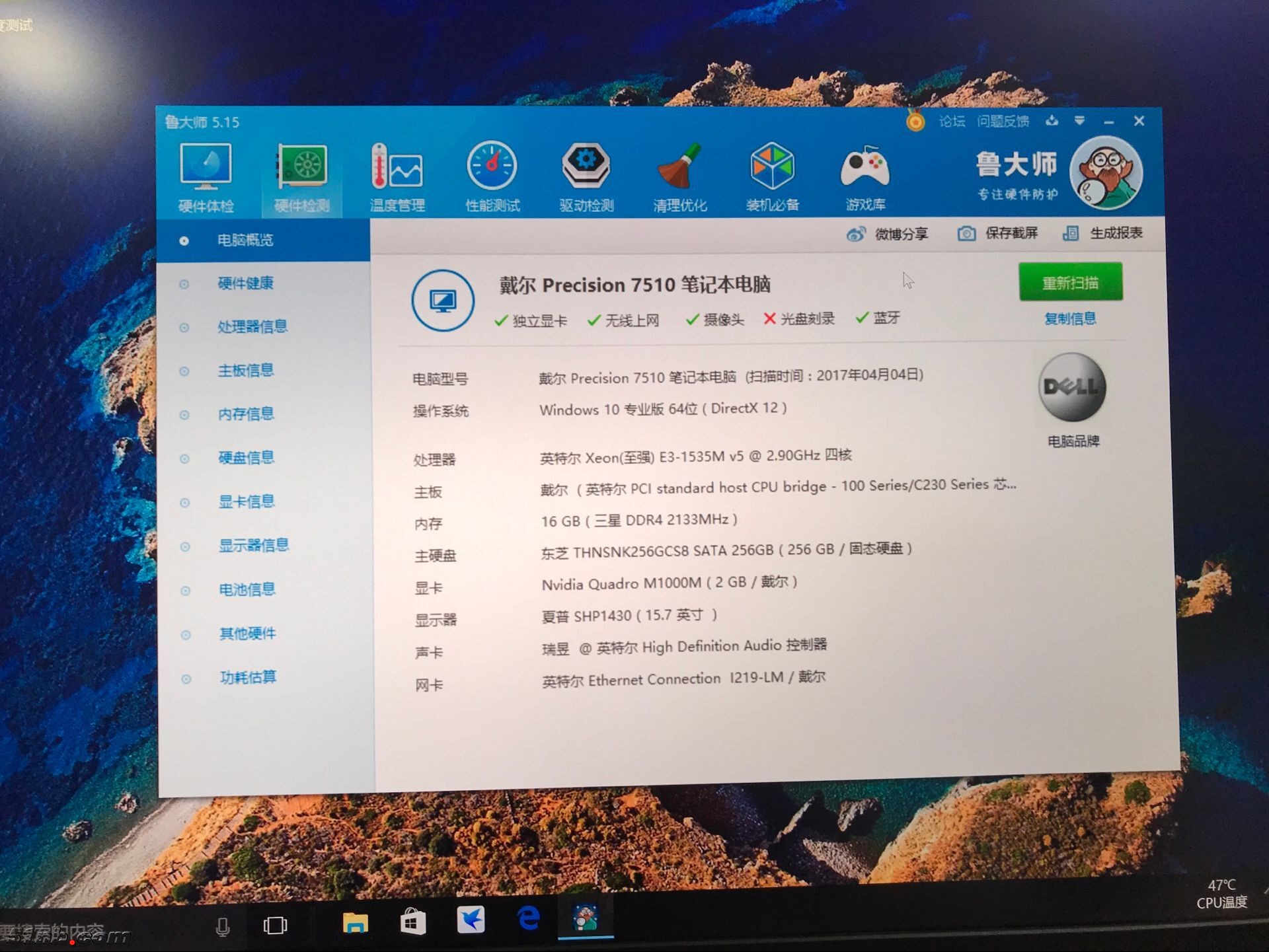
Task: Switch to 电池信息 section
Action: click(247, 589)
